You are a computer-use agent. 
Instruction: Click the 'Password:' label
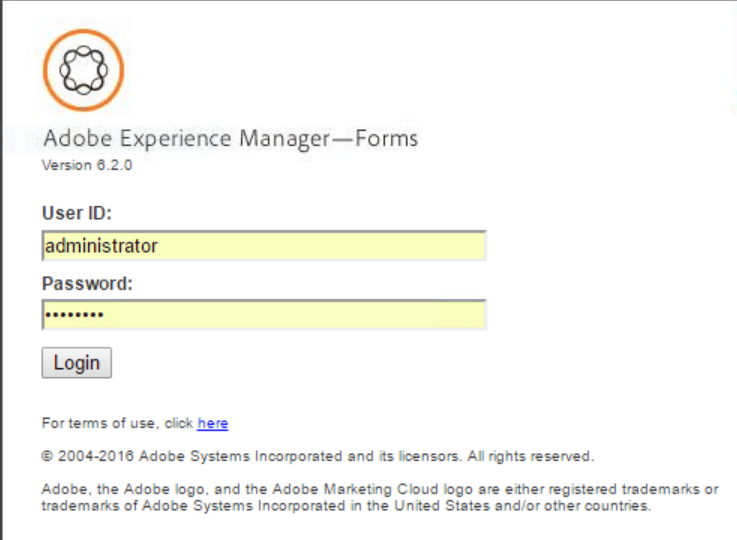[x=87, y=283]
